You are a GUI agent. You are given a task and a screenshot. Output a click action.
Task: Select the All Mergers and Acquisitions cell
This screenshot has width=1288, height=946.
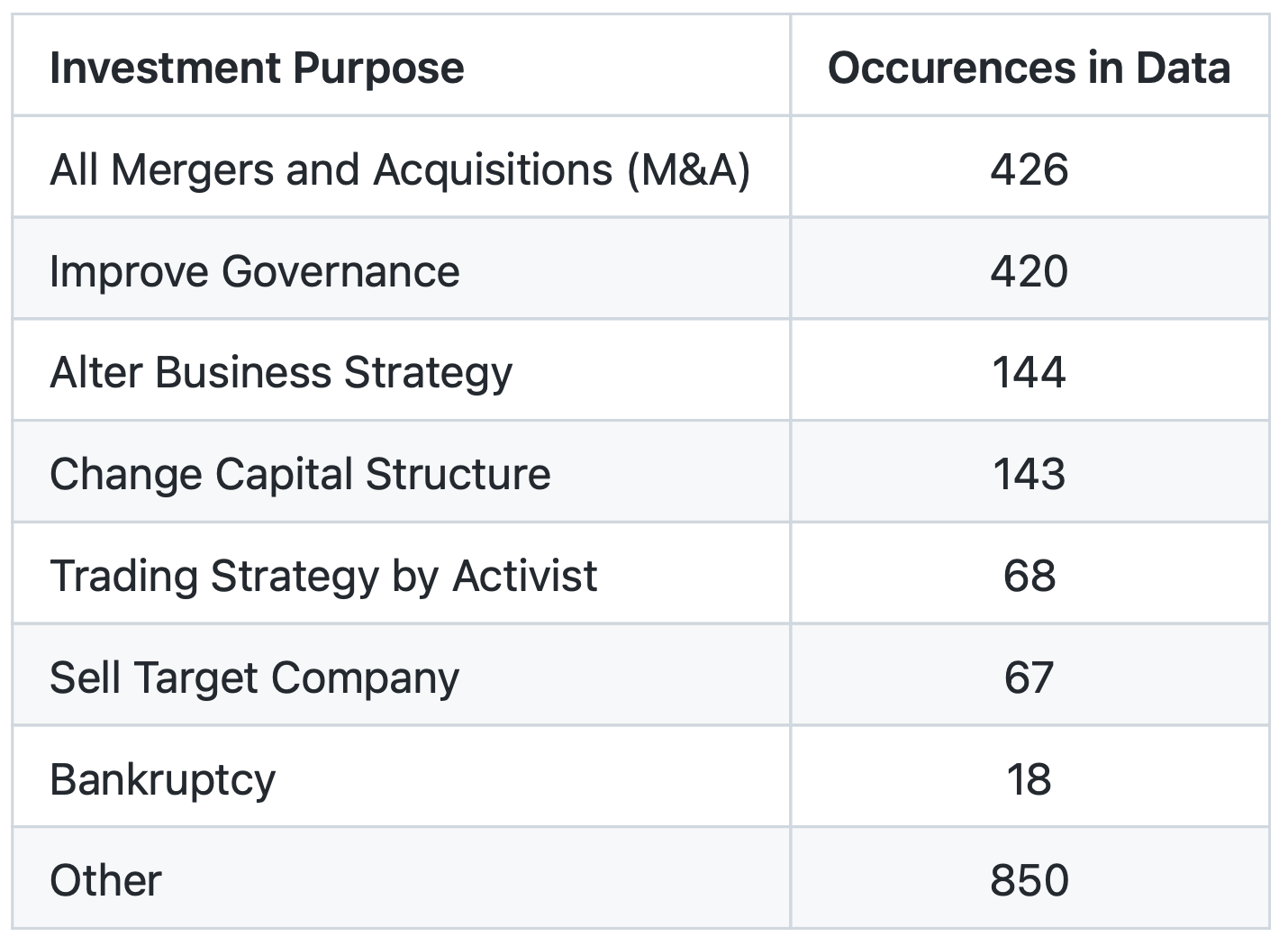(399, 169)
